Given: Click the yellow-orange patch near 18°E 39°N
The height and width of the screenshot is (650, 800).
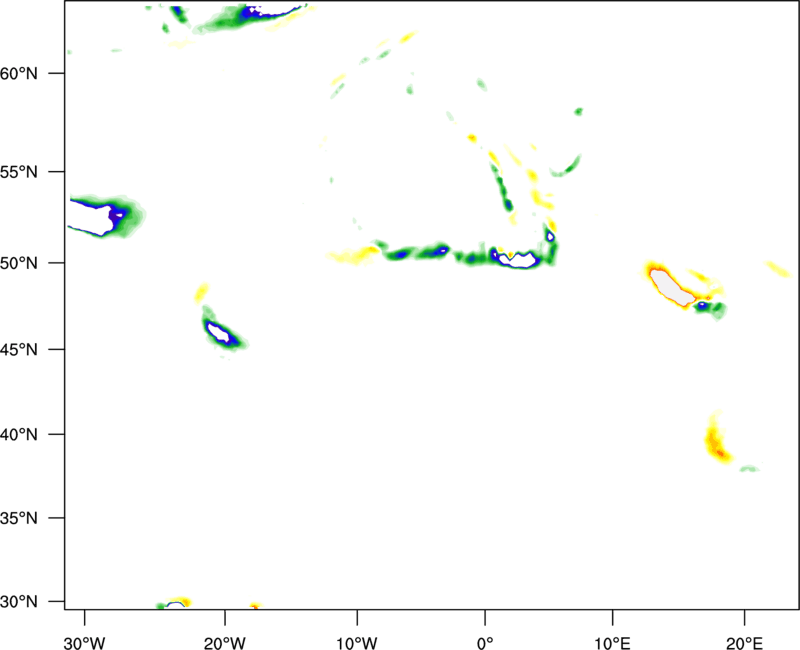Looking at the screenshot, I should coord(717,440).
